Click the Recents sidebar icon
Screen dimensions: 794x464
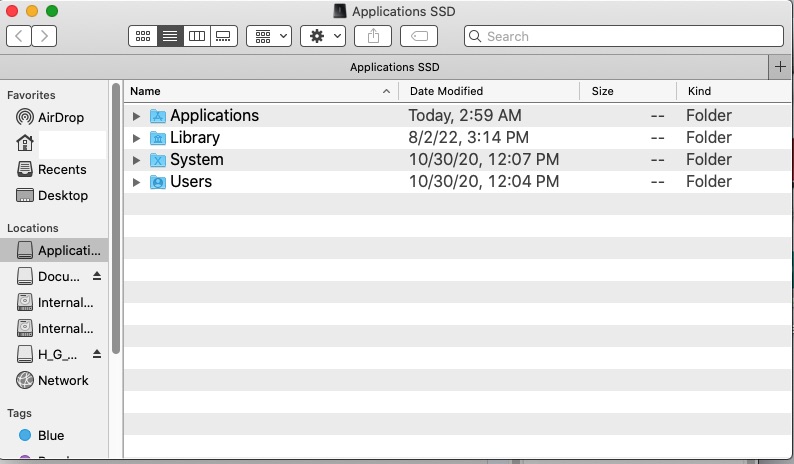click(25, 169)
